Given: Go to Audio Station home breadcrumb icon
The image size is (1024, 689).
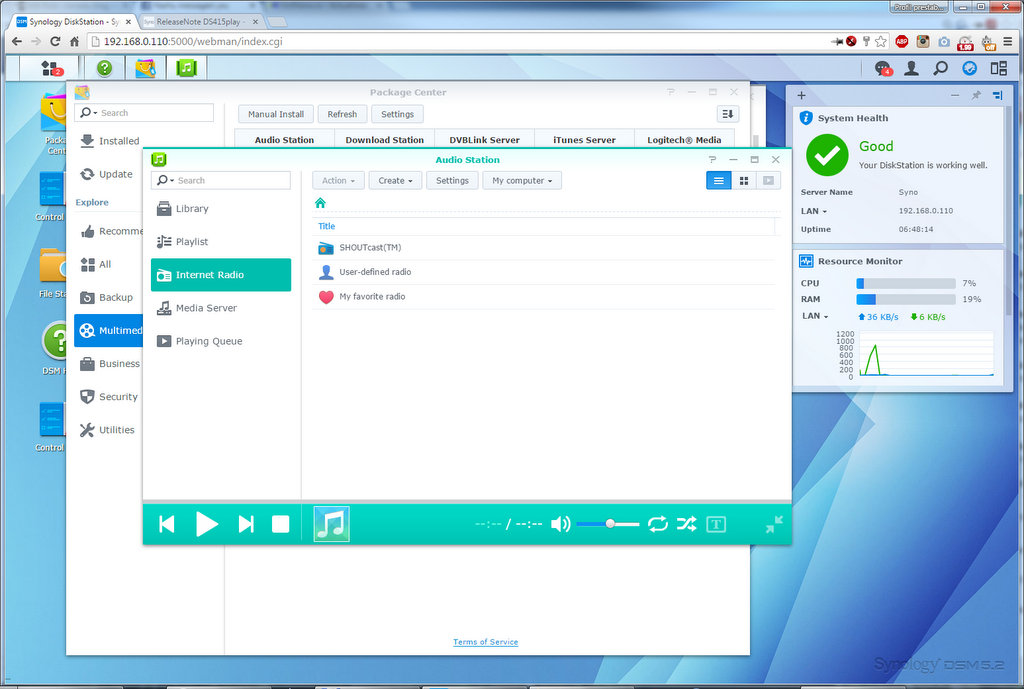Looking at the screenshot, I should click(320, 203).
